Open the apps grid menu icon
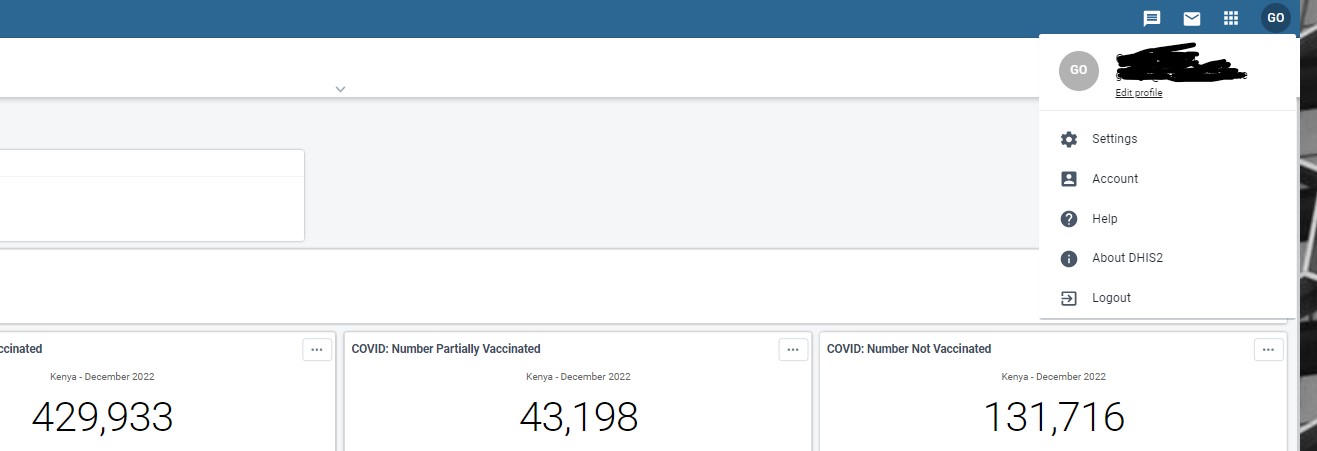Image resolution: width=1317 pixels, height=451 pixels. click(x=1231, y=18)
